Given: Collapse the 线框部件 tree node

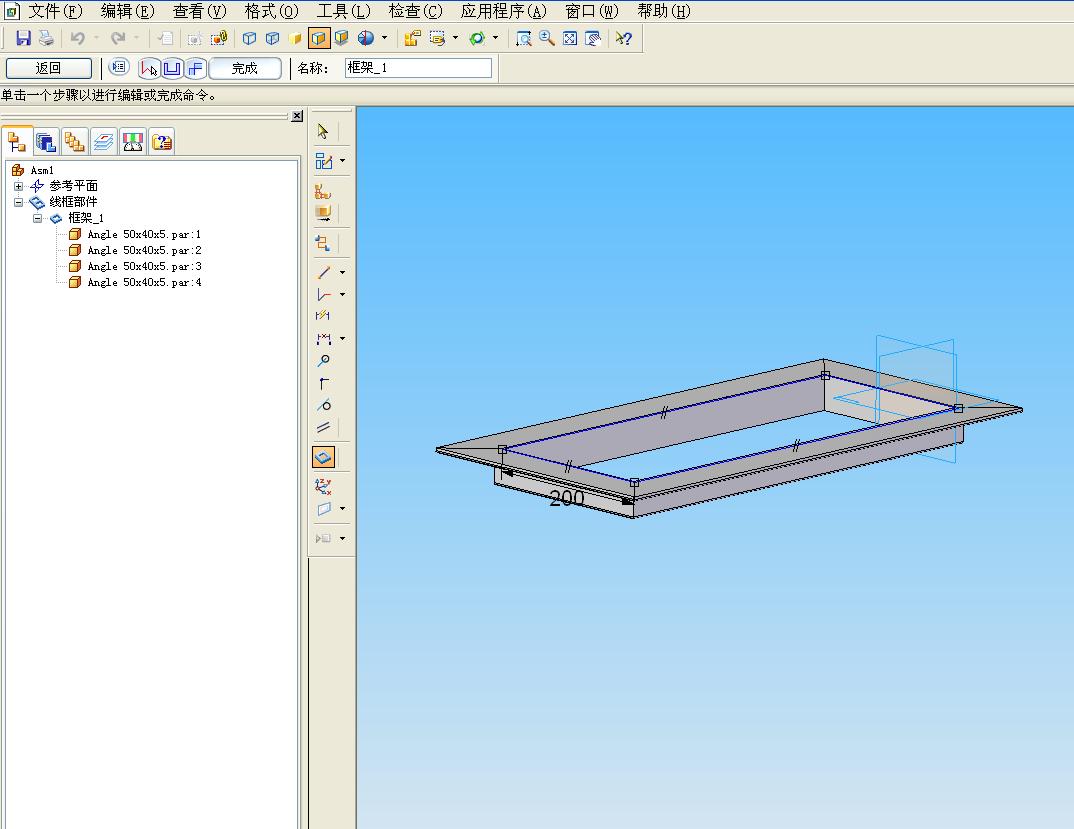Looking at the screenshot, I should pos(18,202).
